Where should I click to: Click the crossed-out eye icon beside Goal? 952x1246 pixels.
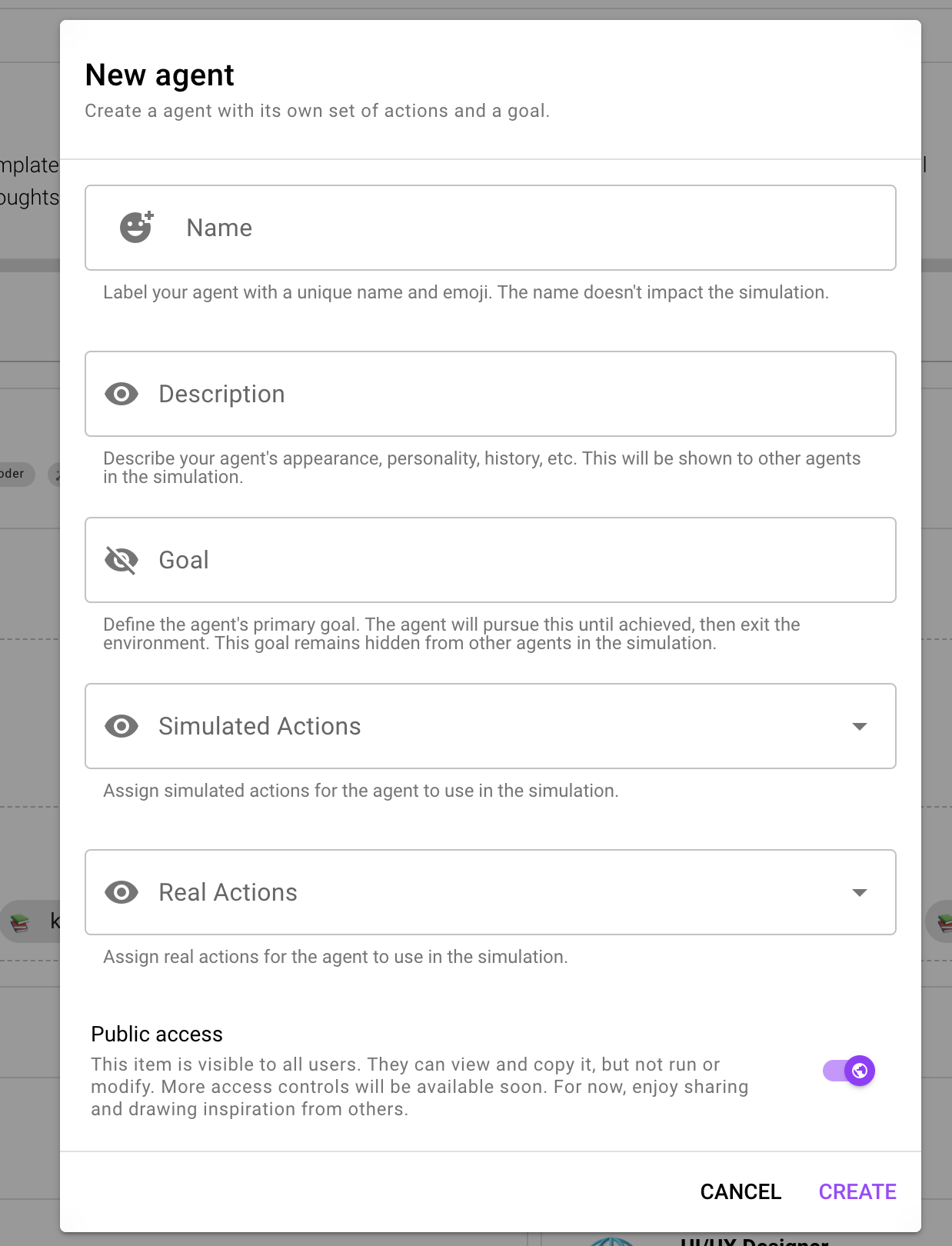click(x=121, y=560)
